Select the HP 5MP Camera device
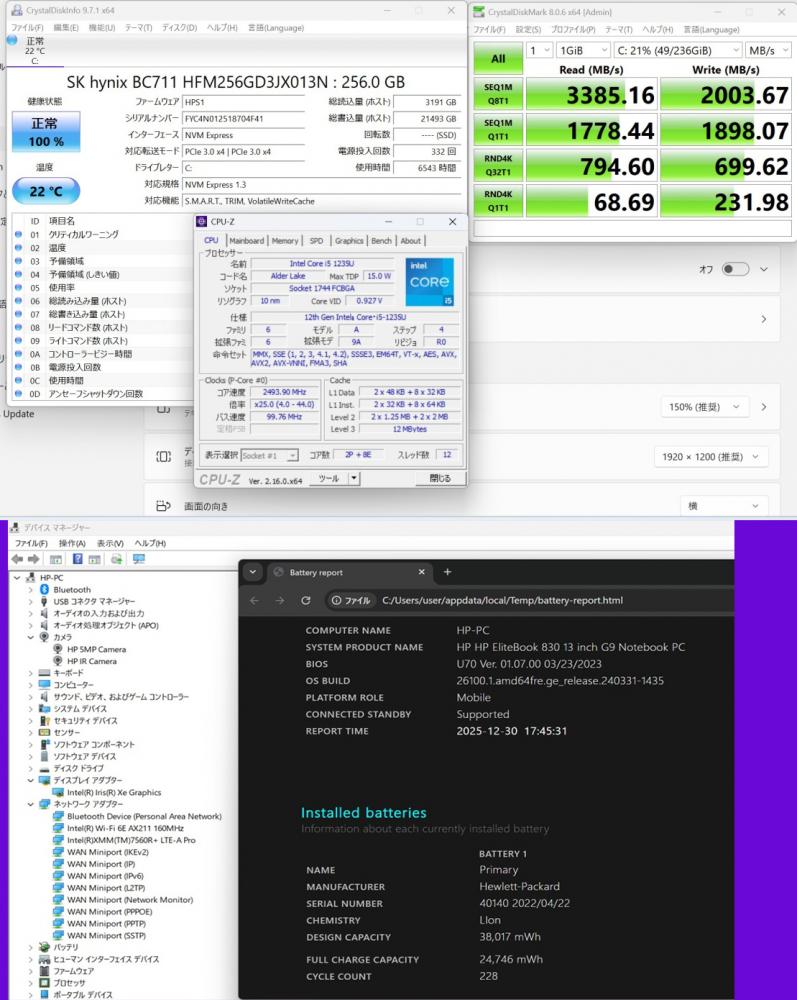The image size is (797, 1000). pyautogui.click(x=96, y=649)
